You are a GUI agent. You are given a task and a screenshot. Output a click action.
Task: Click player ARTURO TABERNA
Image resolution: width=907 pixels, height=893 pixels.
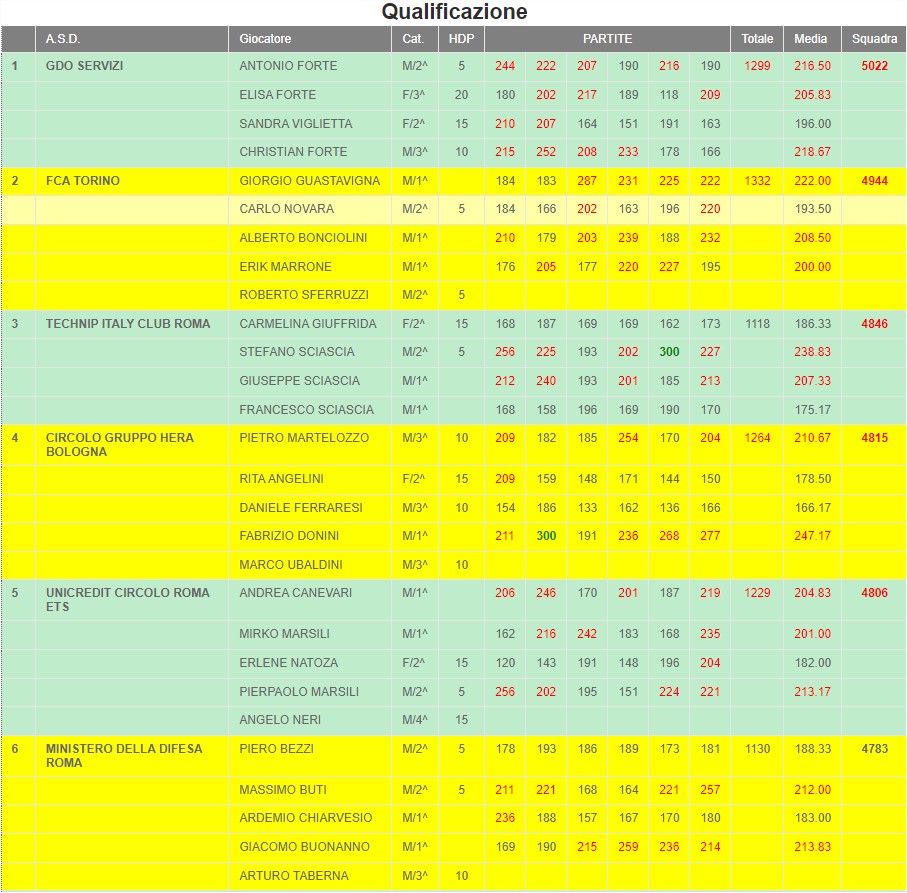click(x=294, y=876)
